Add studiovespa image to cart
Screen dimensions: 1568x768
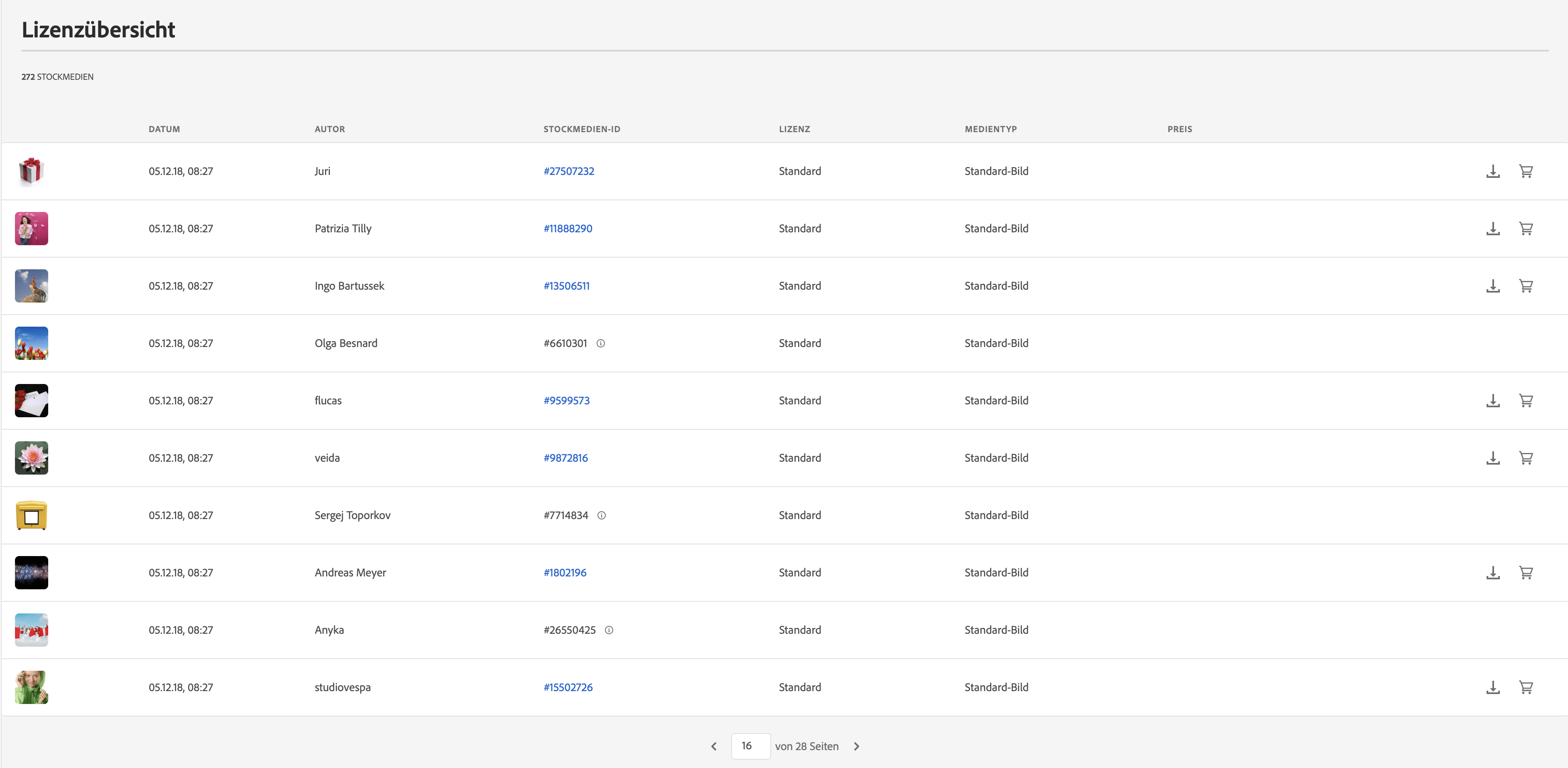[x=1525, y=688]
